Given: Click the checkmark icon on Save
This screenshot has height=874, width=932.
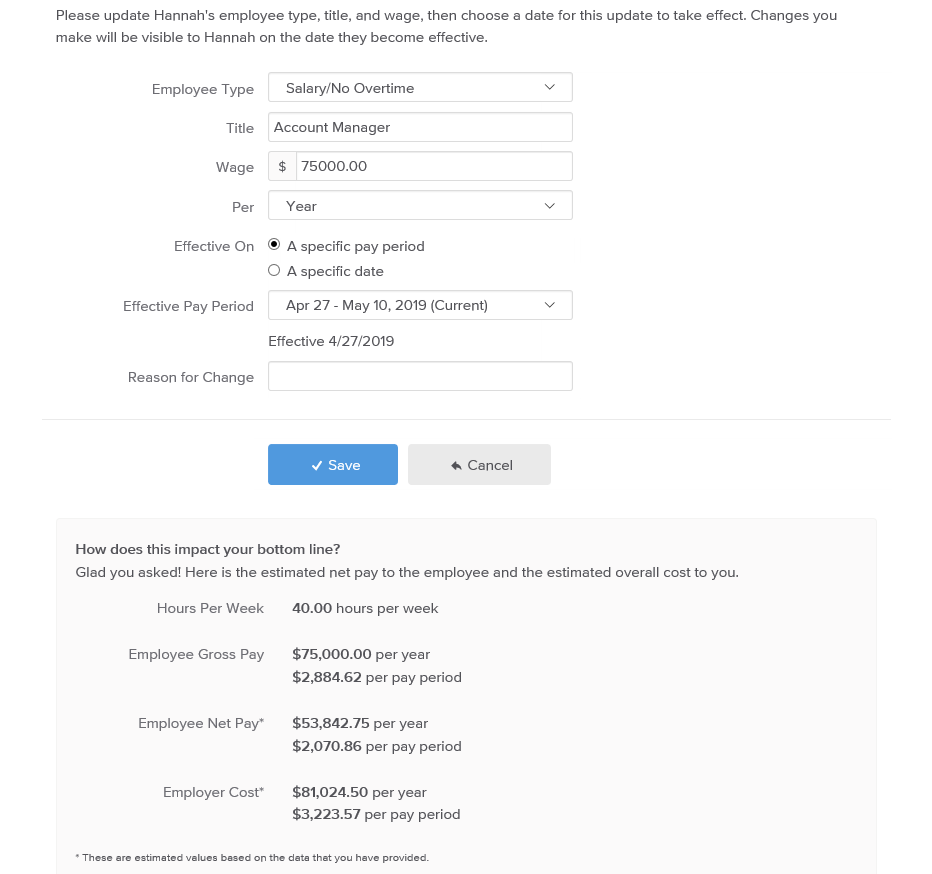Looking at the screenshot, I should [317, 466].
